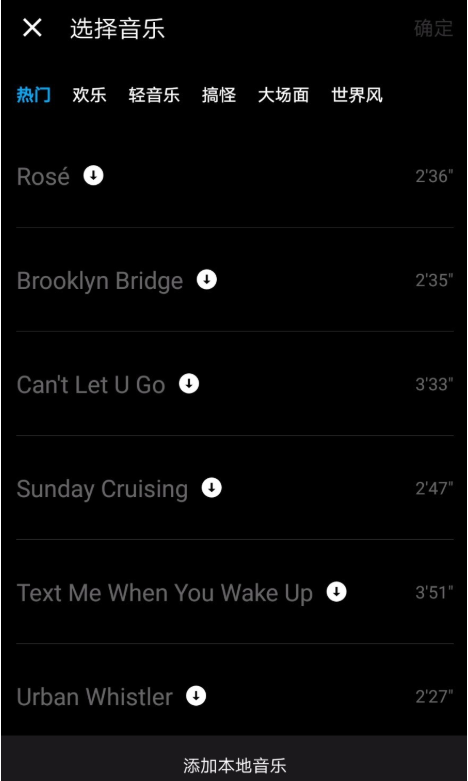This screenshot has height=781, width=468.
Task: Switch to the 热门 tab
Action: (34, 95)
